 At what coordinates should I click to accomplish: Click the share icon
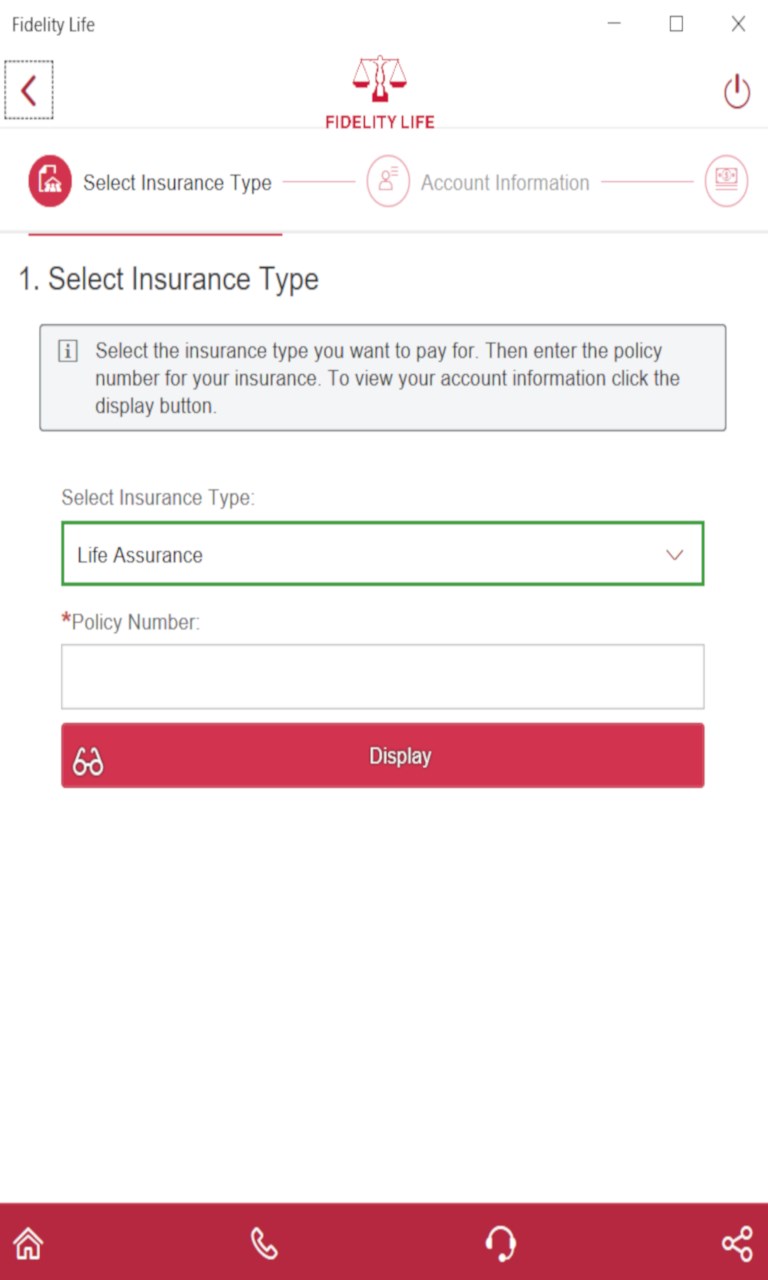point(737,1243)
